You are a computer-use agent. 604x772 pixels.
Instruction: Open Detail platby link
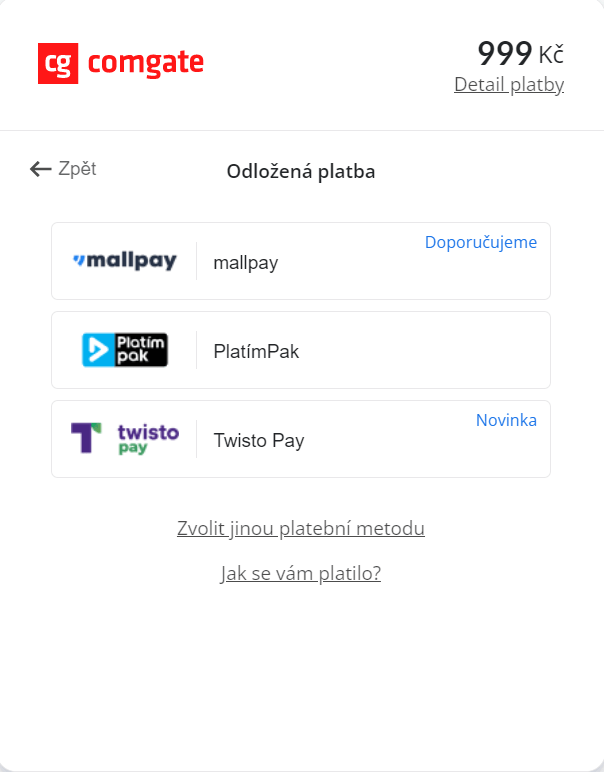click(x=508, y=85)
